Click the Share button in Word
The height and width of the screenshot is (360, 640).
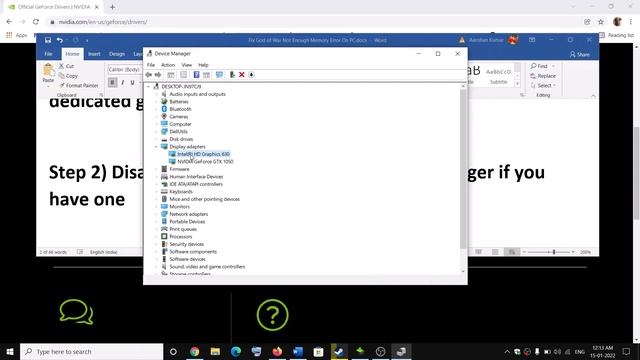[x=580, y=54]
